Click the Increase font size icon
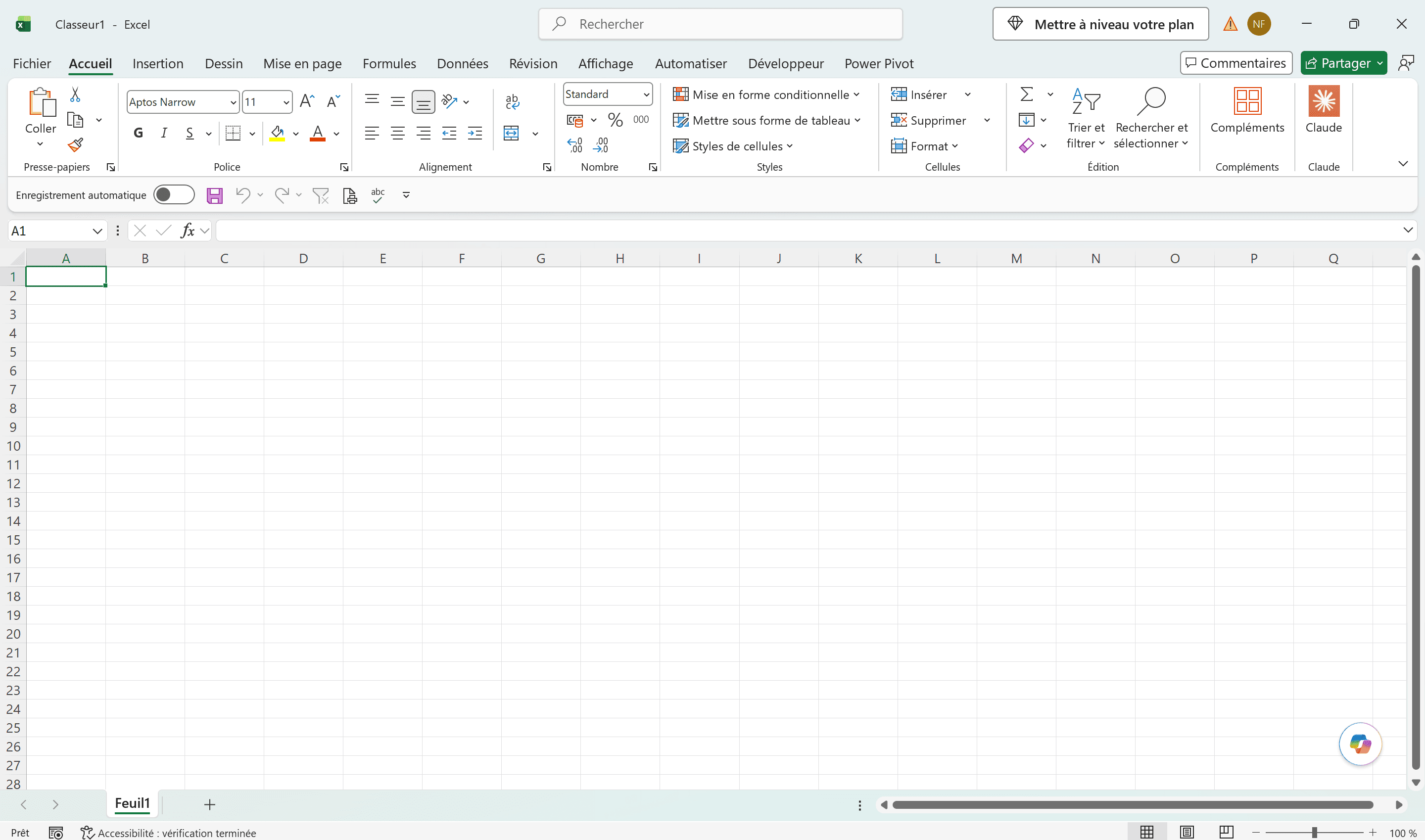Viewport: 1425px width, 840px height. tap(307, 101)
